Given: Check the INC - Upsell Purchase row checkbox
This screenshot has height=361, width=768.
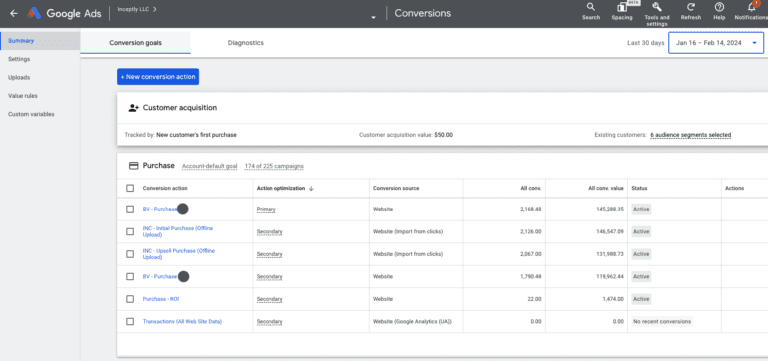Looking at the screenshot, I should pos(130,254).
